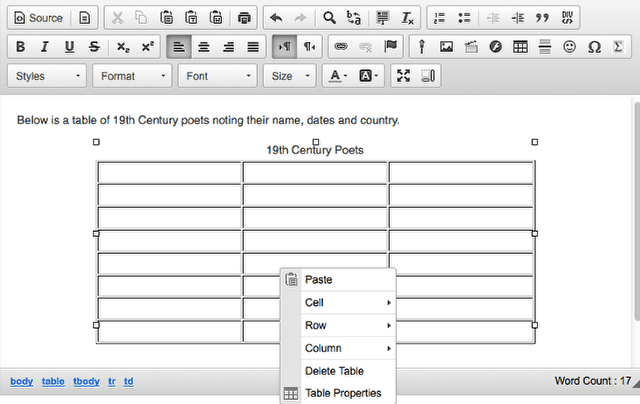Click the Insert Image icon

click(446, 47)
